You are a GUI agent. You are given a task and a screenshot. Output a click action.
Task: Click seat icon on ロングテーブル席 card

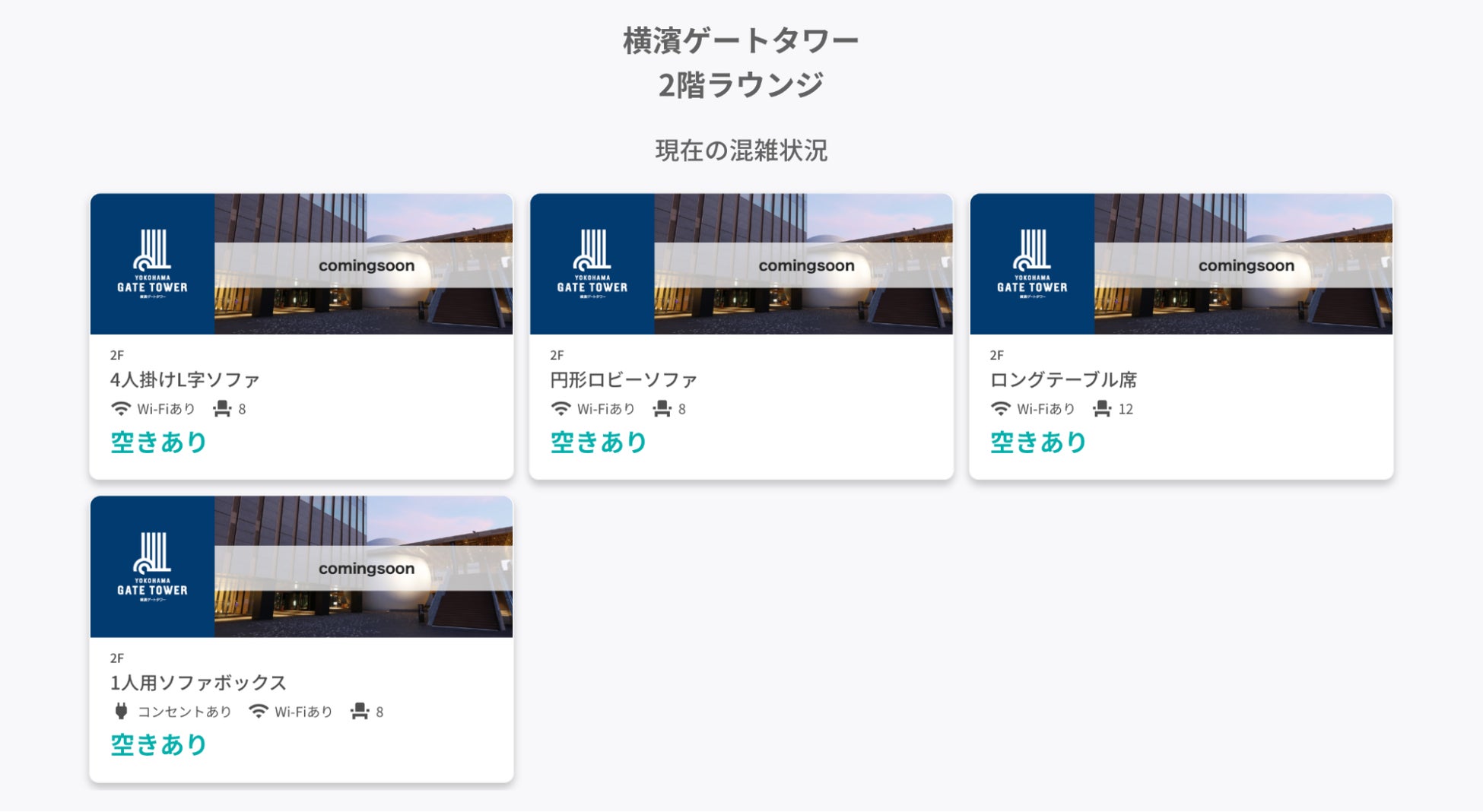pos(1102,409)
